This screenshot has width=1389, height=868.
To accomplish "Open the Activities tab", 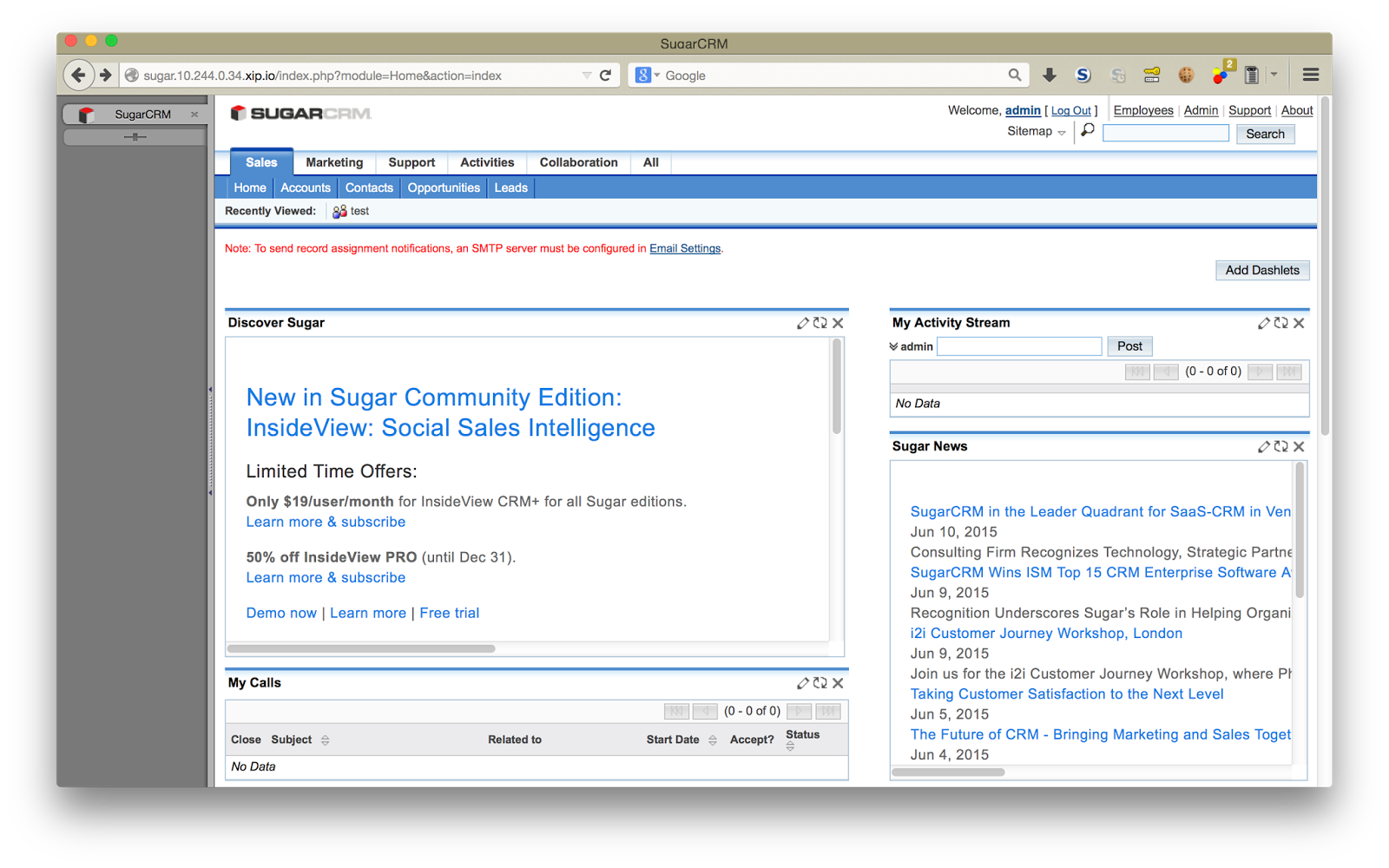I will (x=487, y=162).
